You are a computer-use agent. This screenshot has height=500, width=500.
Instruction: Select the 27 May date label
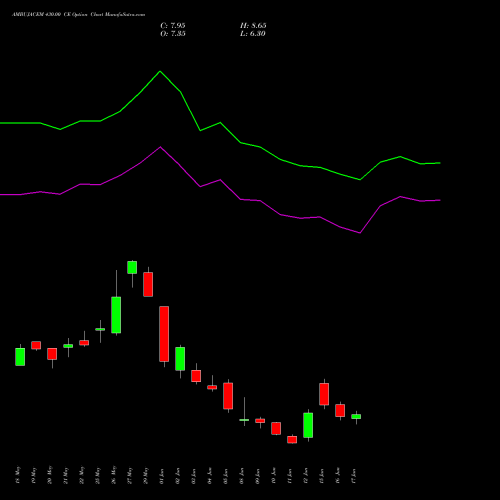(x=130, y=475)
